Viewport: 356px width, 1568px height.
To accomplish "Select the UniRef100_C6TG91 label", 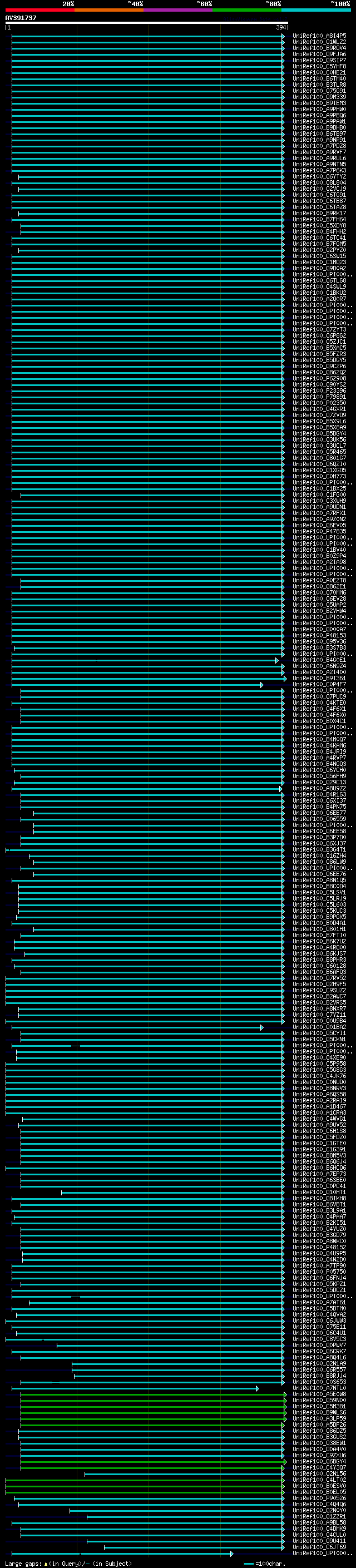I will coord(319,195).
